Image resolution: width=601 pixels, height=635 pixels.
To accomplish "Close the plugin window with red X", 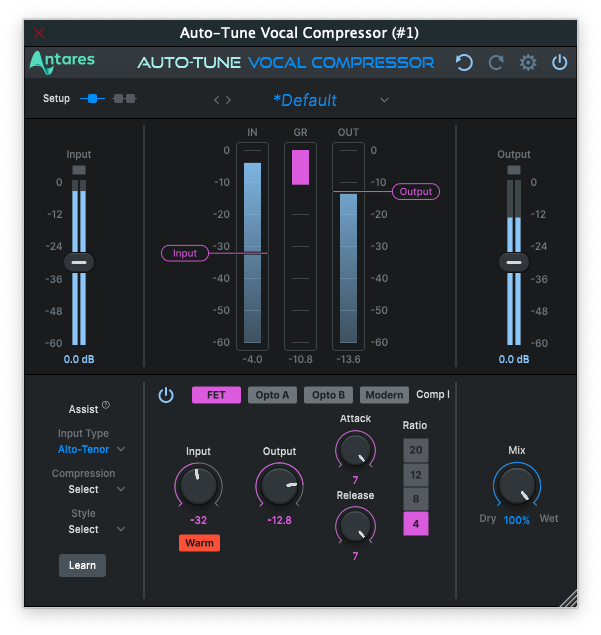I will click(x=39, y=33).
